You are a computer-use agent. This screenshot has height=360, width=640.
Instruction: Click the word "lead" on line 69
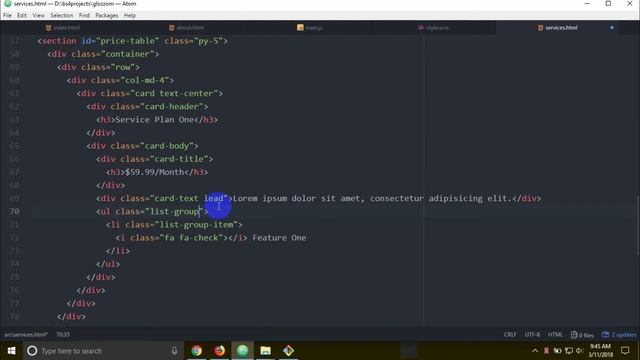pyautogui.click(x=213, y=198)
